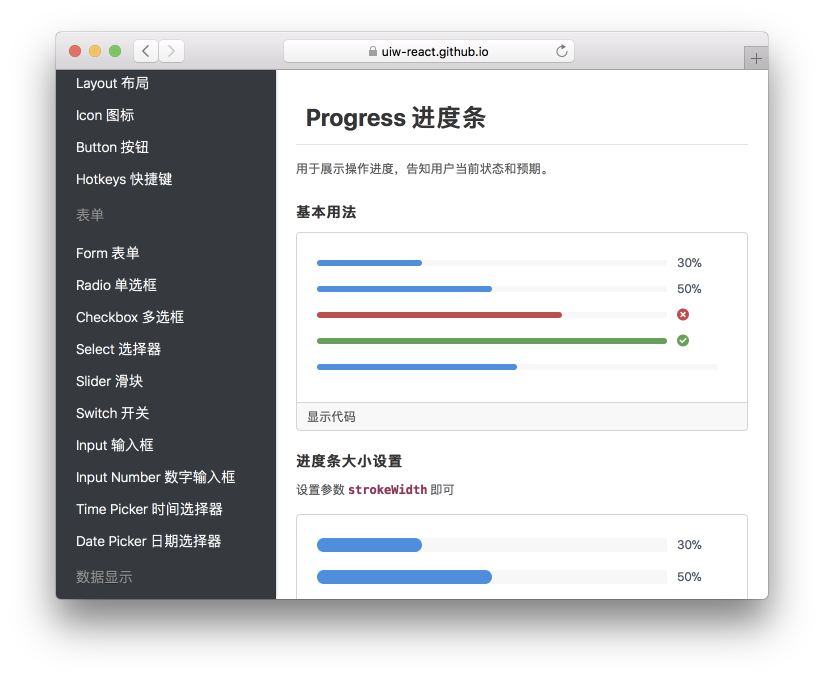Viewport: 824px width, 679px height.
Task: Click the red error progress bar
Action: coord(492,315)
